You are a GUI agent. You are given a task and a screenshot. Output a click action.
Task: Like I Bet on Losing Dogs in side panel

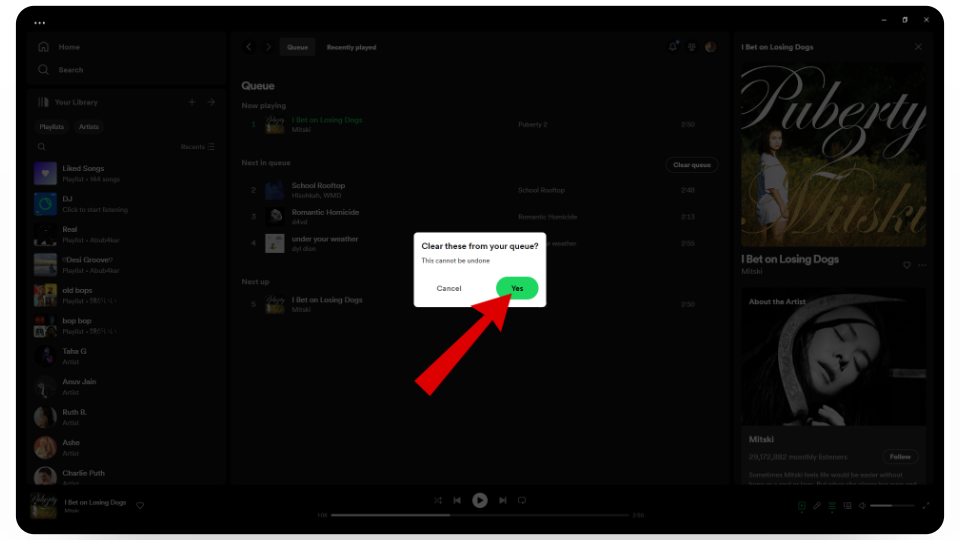pyautogui.click(x=907, y=265)
